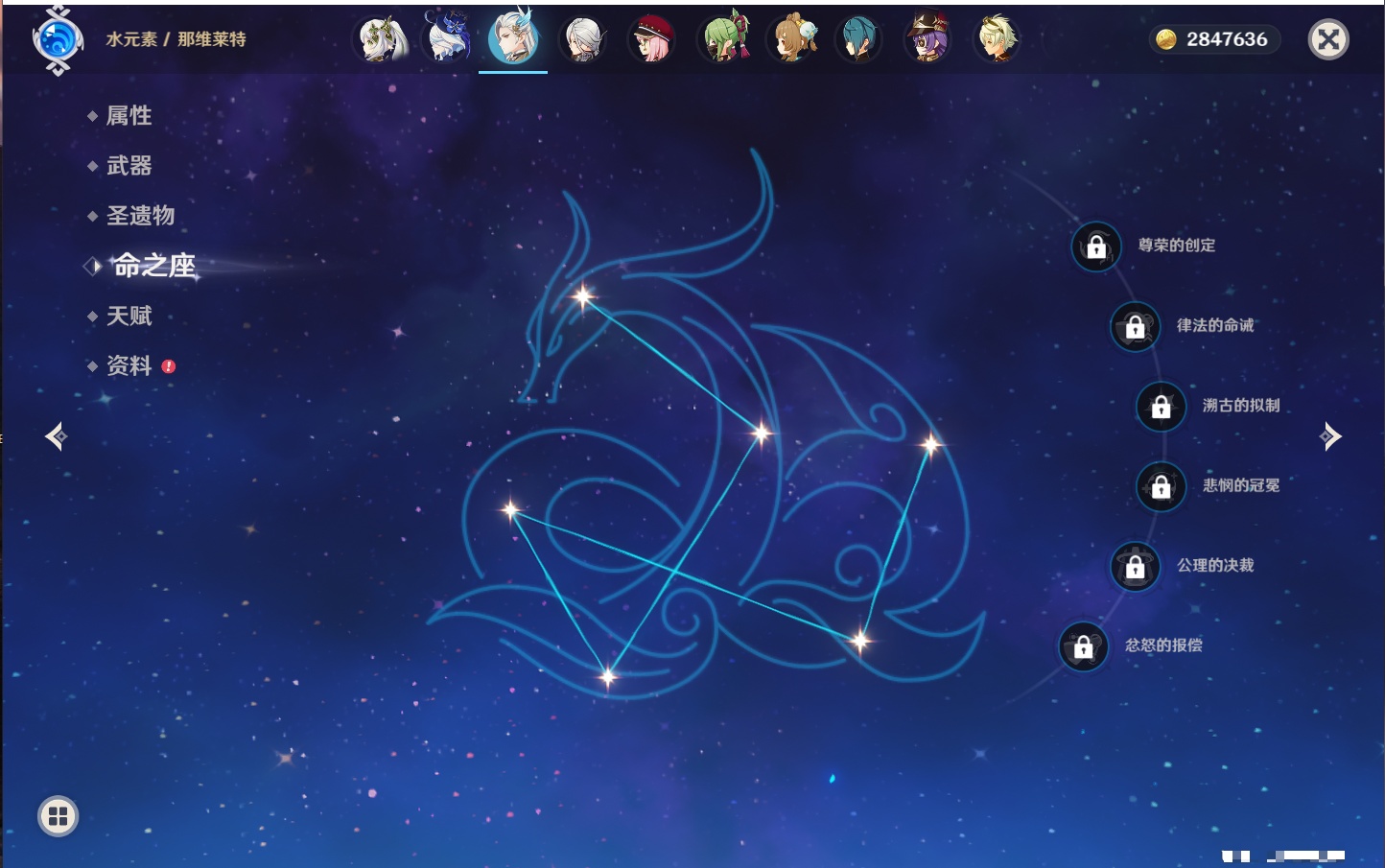Open the locked constellation 尊荣的创定
The height and width of the screenshot is (868, 1385).
pyautogui.click(x=1096, y=246)
